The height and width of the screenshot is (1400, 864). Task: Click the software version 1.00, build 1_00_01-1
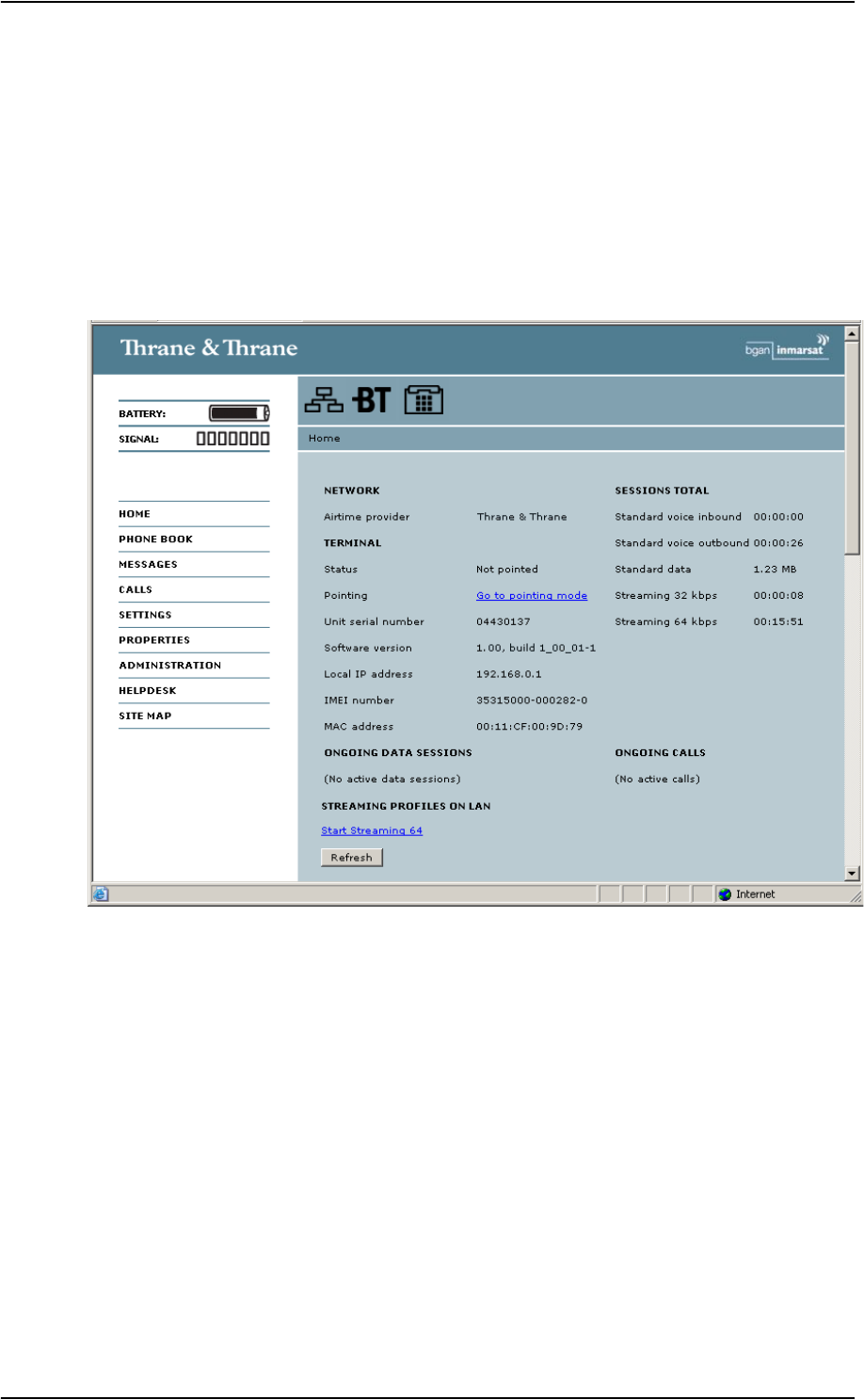tap(536, 649)
